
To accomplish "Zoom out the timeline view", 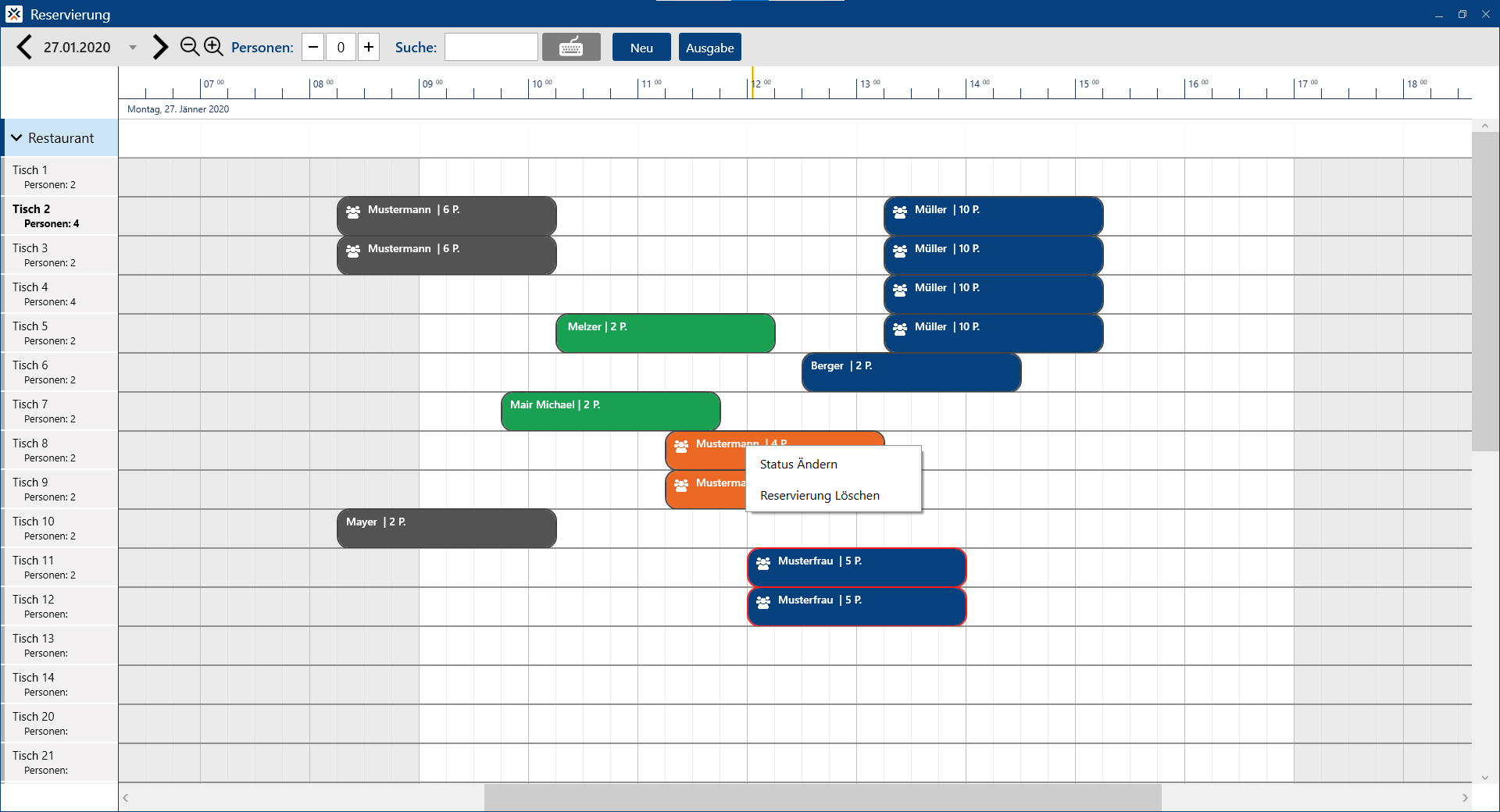I will [x=189, y=47].
